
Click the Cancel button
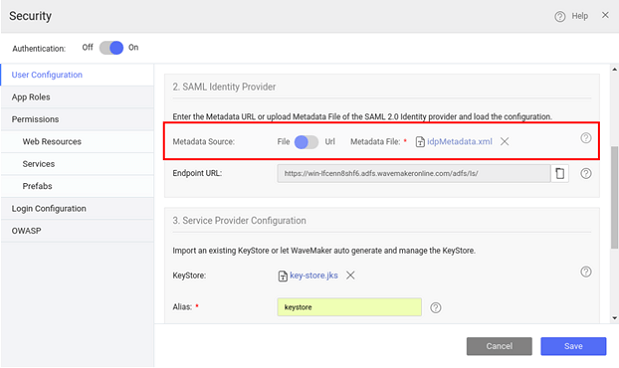pos(499,346)
